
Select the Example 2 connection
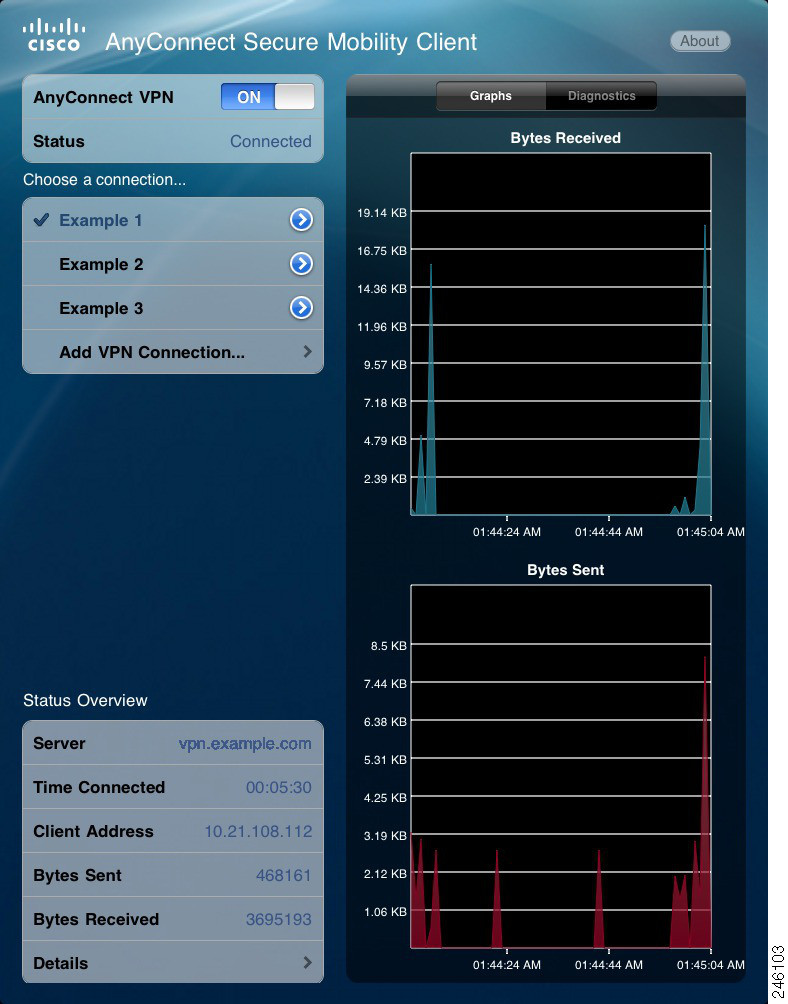pyautogui.click(x=101, y=265)
